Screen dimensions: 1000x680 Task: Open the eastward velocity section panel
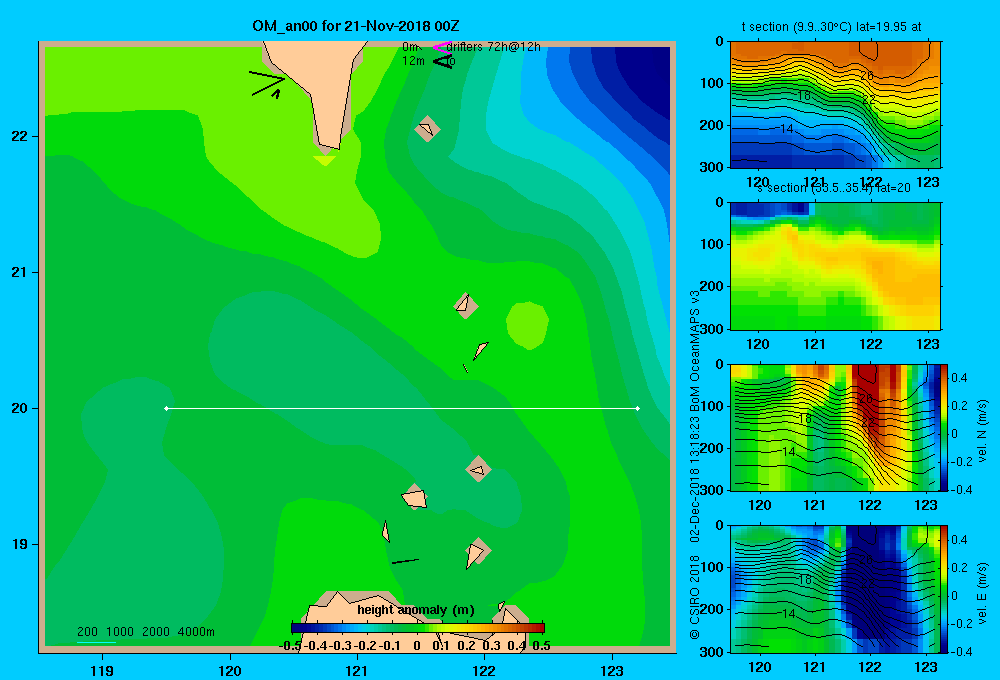coord(835,589)
